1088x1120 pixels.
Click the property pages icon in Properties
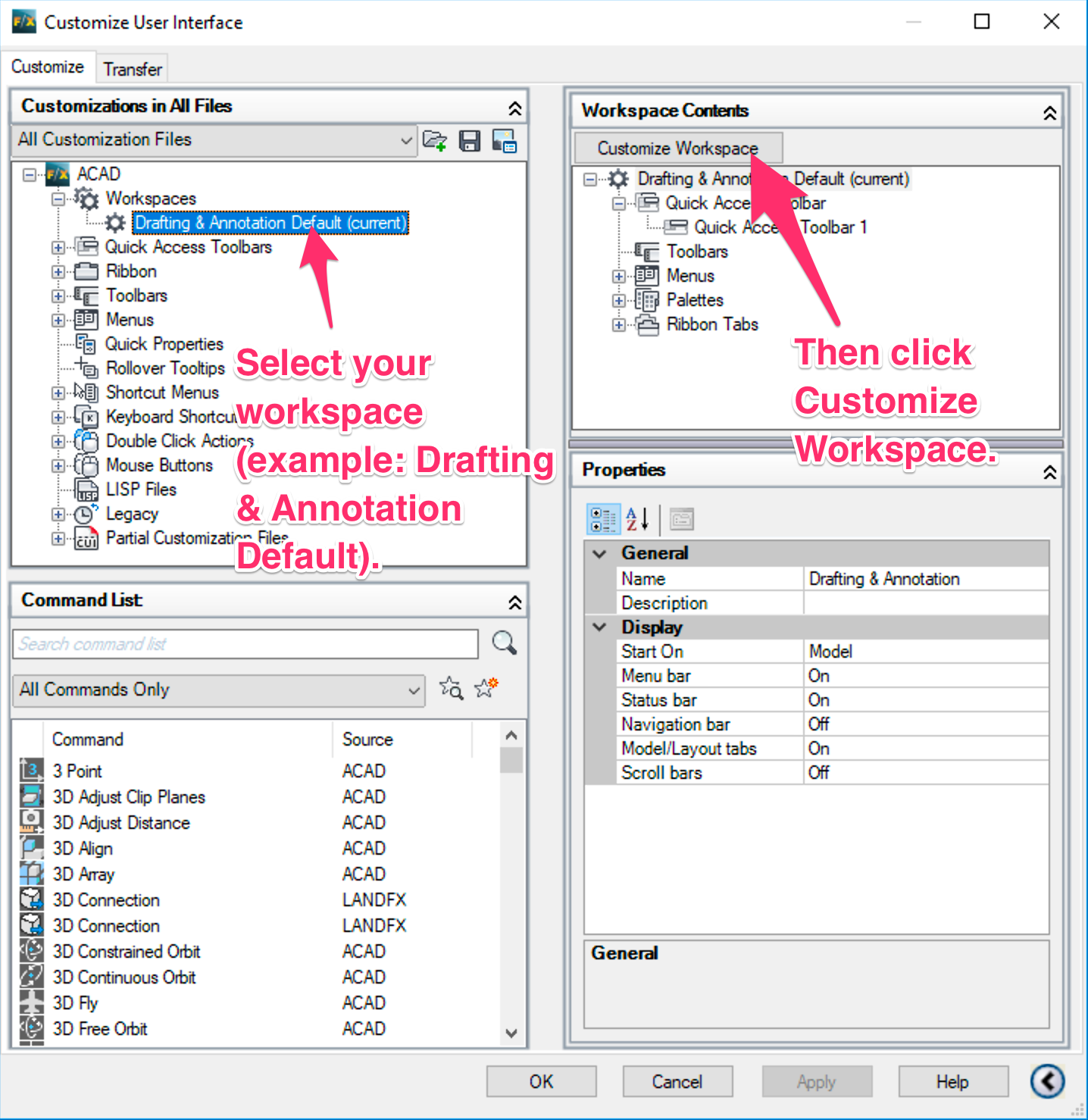[x=682, y=519]
